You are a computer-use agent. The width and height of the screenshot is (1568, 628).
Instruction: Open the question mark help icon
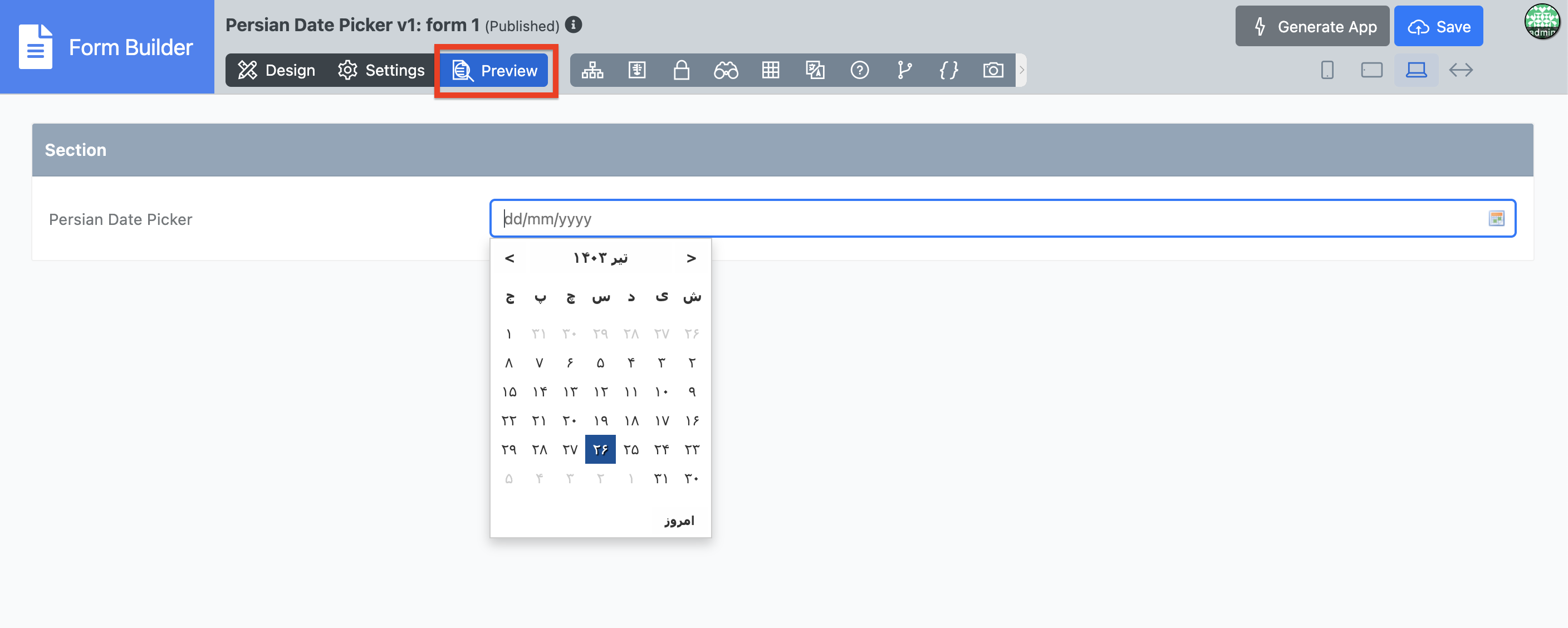(859, 71)
